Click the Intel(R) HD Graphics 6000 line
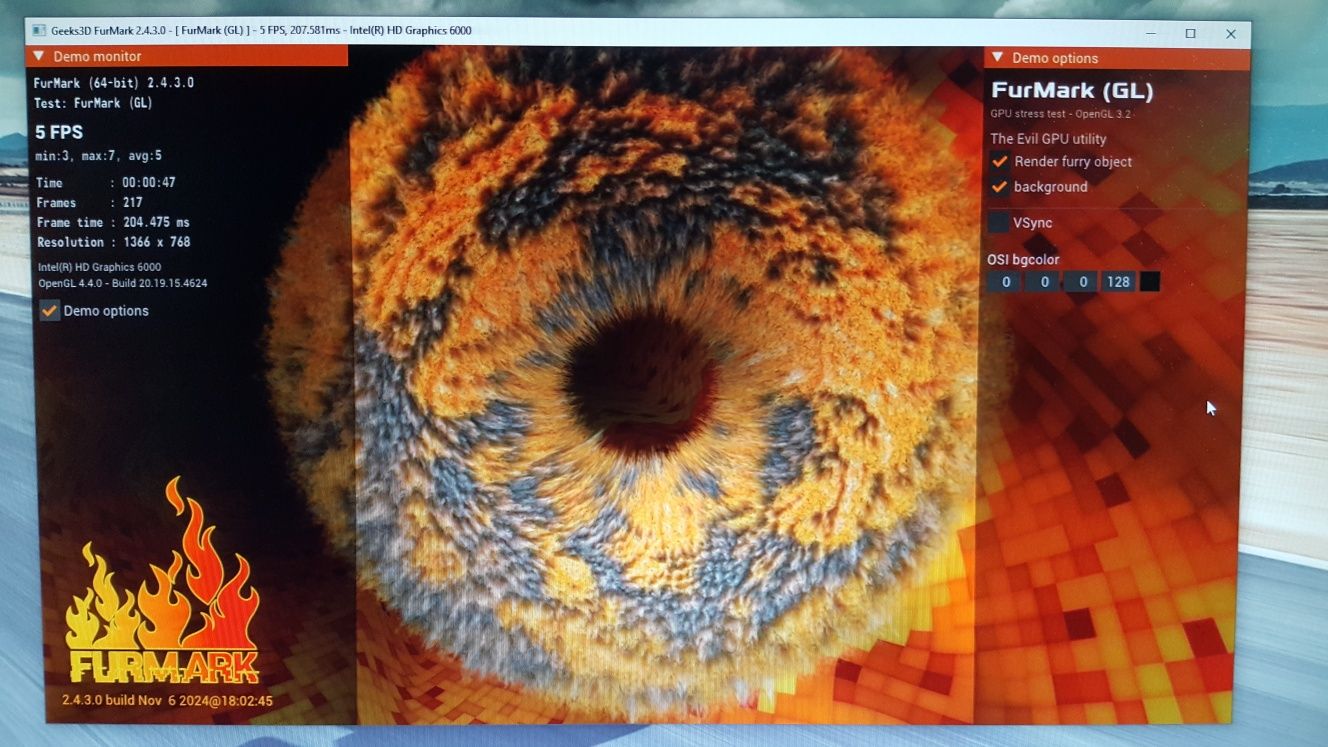 click(x=99, y=267)
